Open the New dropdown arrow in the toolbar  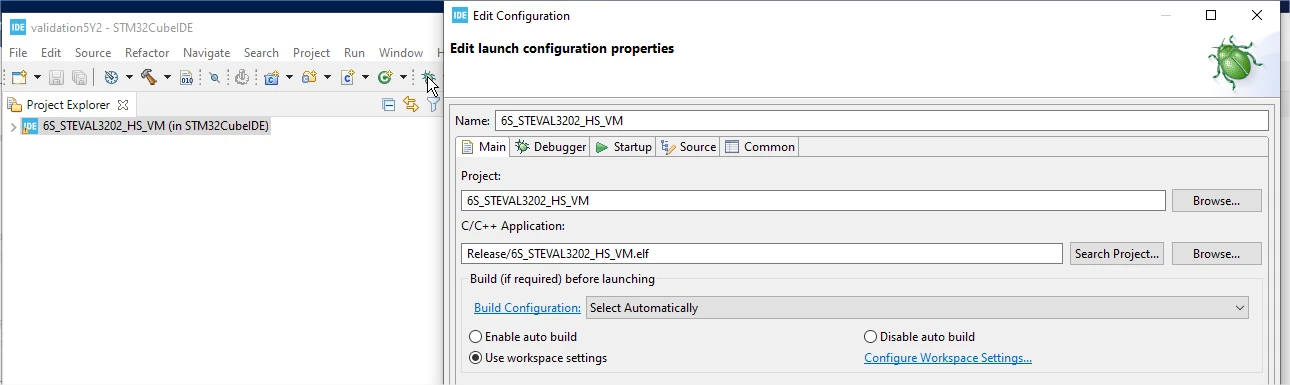coord(38,77)
